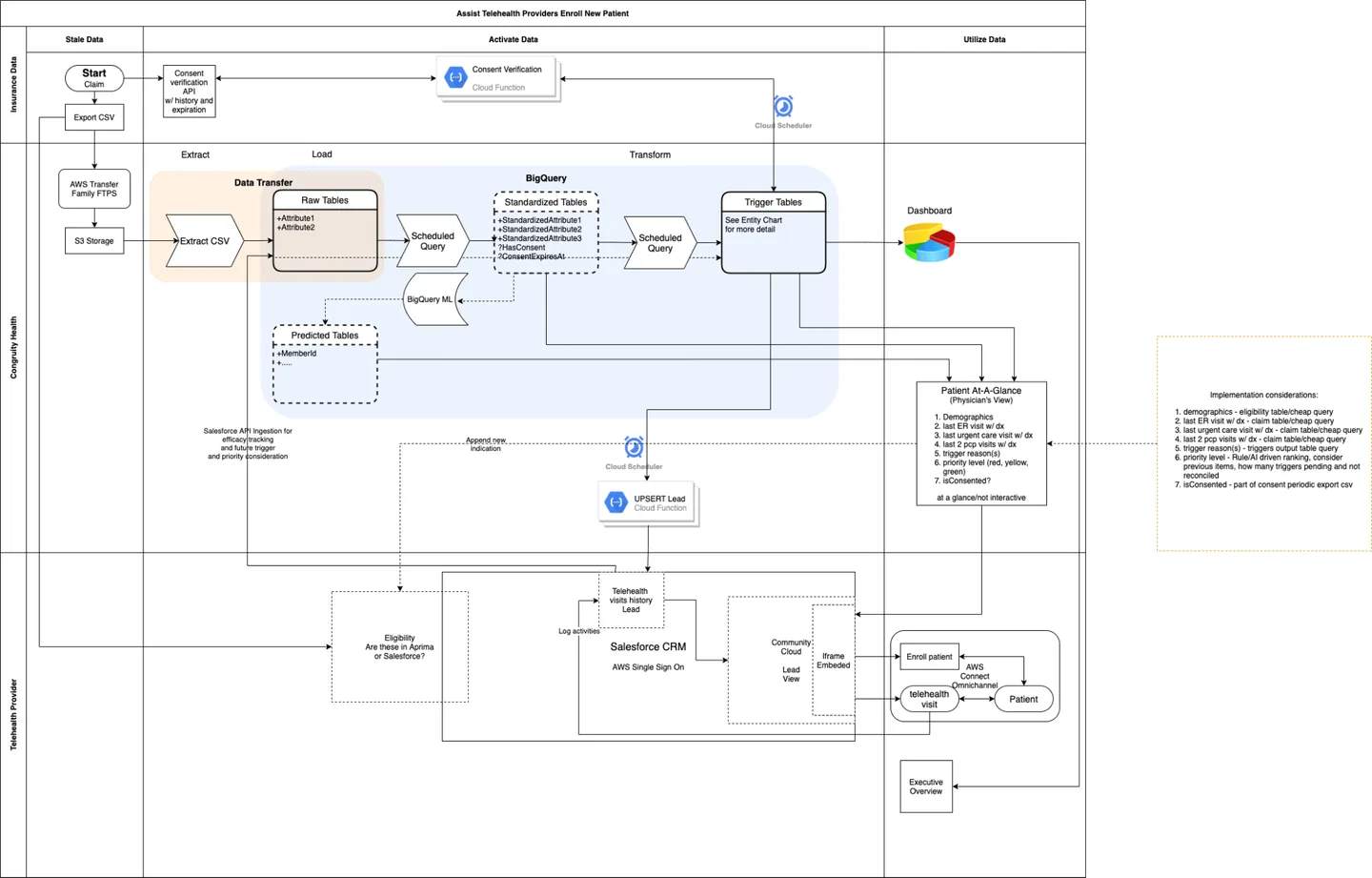Click the Executive Overview box
The width and height of the screenshot is (1372, 878).
pos(925,786)
